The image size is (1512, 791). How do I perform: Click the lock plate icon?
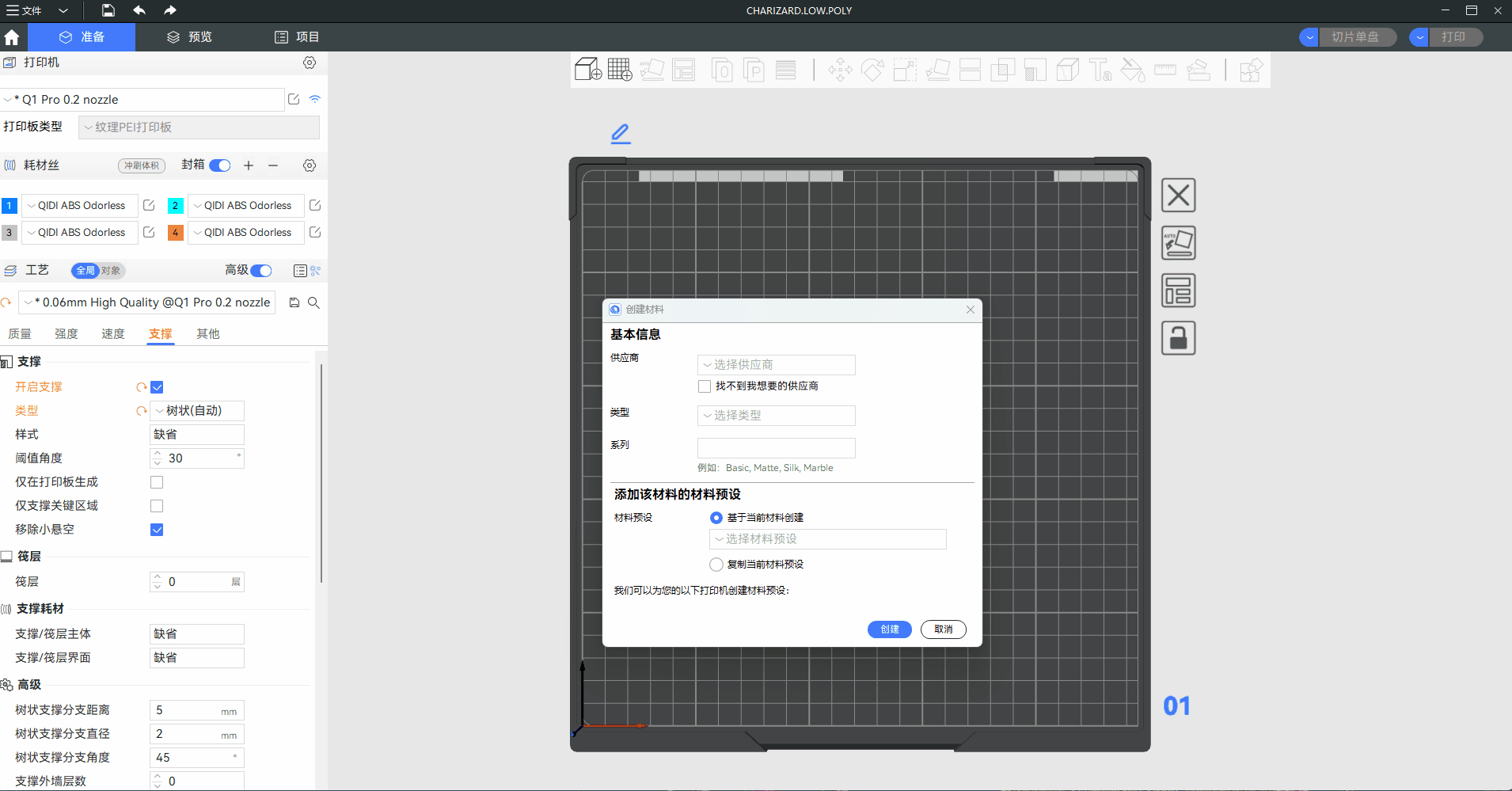coord(1178,338)
